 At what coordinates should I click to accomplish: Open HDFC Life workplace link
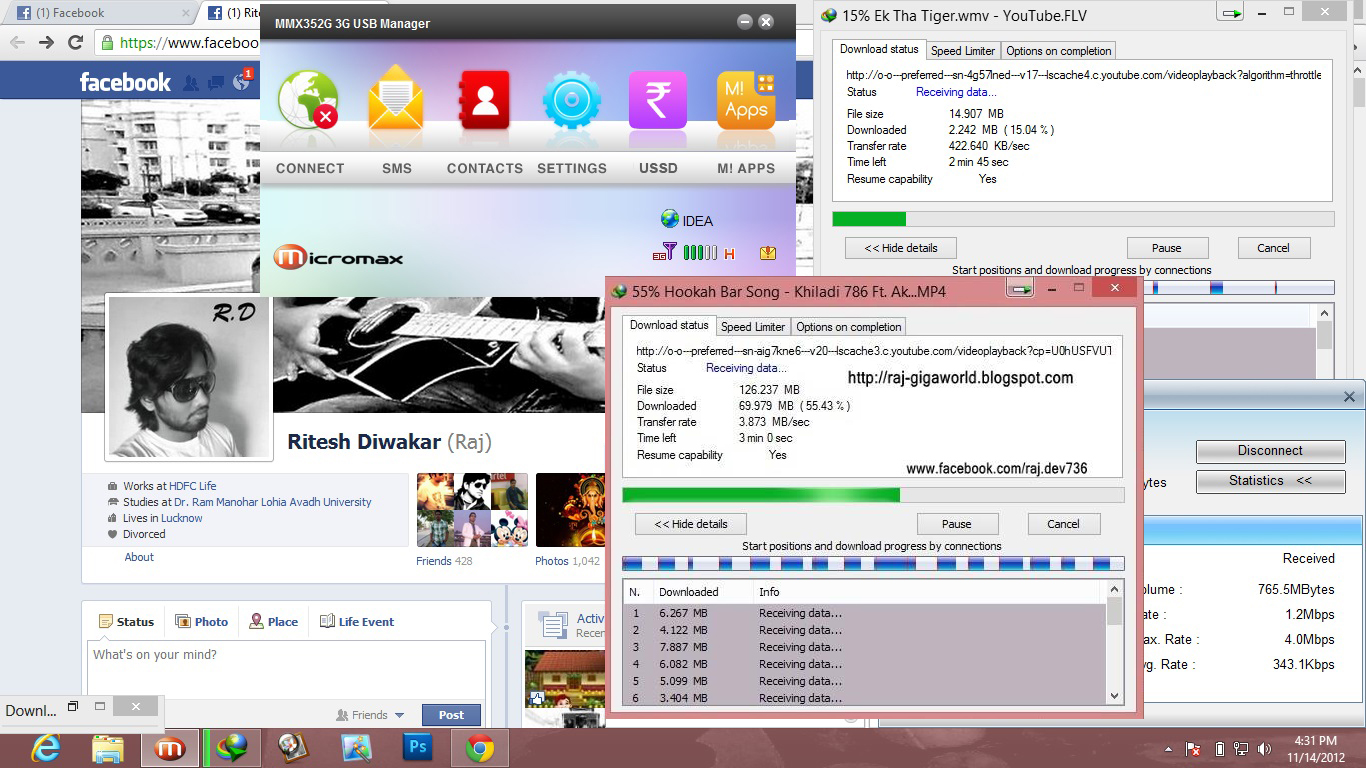pos(192,486)
